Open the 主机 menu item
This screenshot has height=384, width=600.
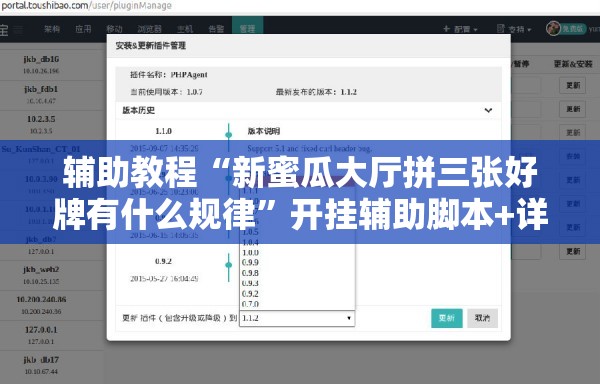coord(185,29)
